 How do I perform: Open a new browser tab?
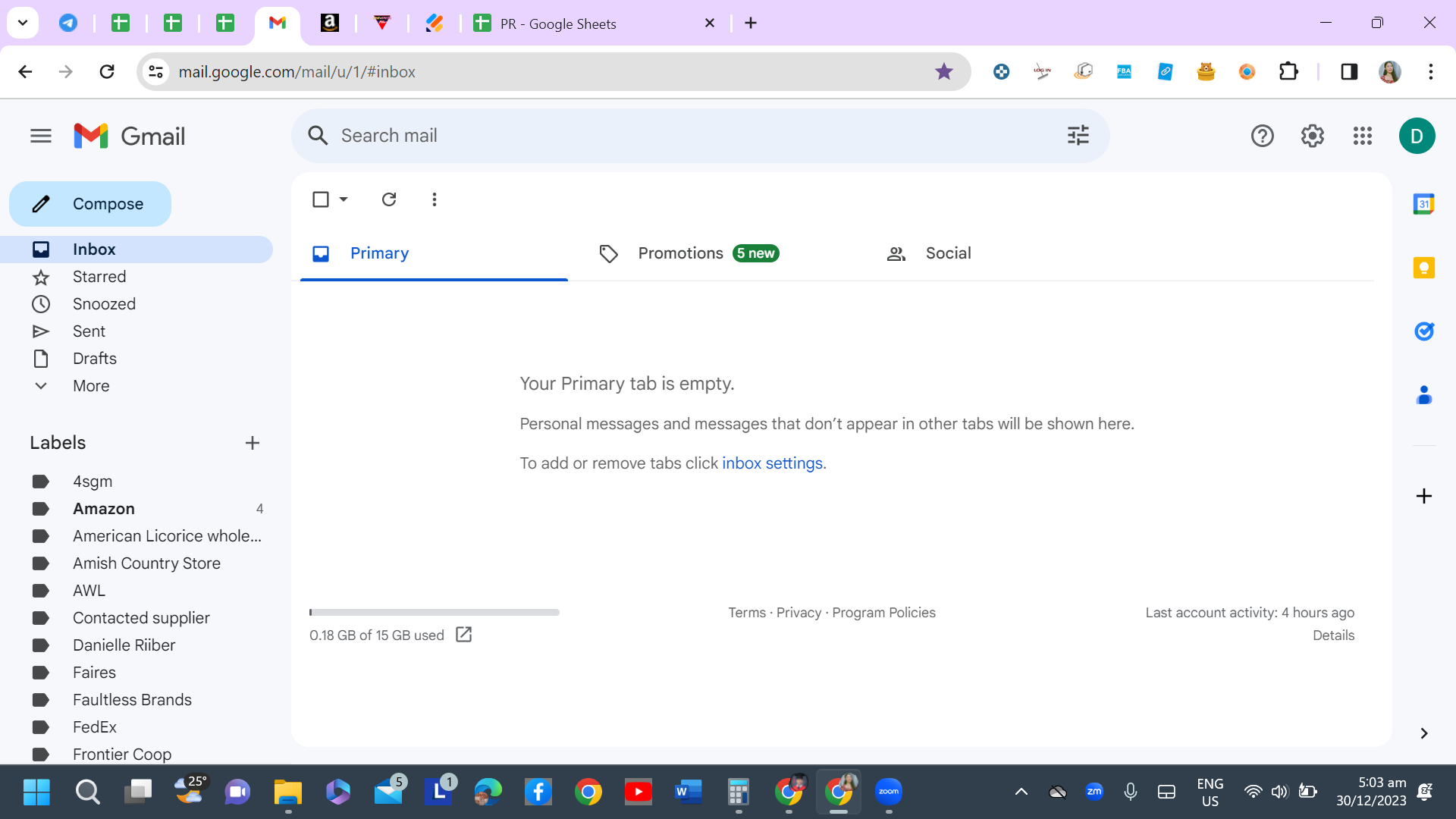tap(751, 24)
